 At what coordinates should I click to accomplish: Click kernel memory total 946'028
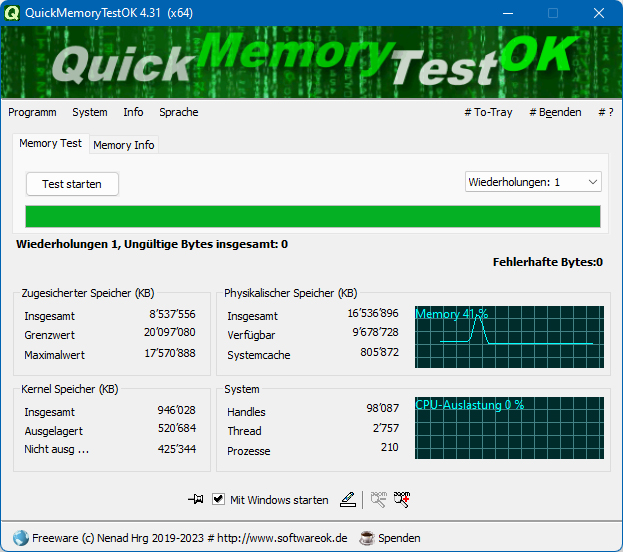point(176,410)
